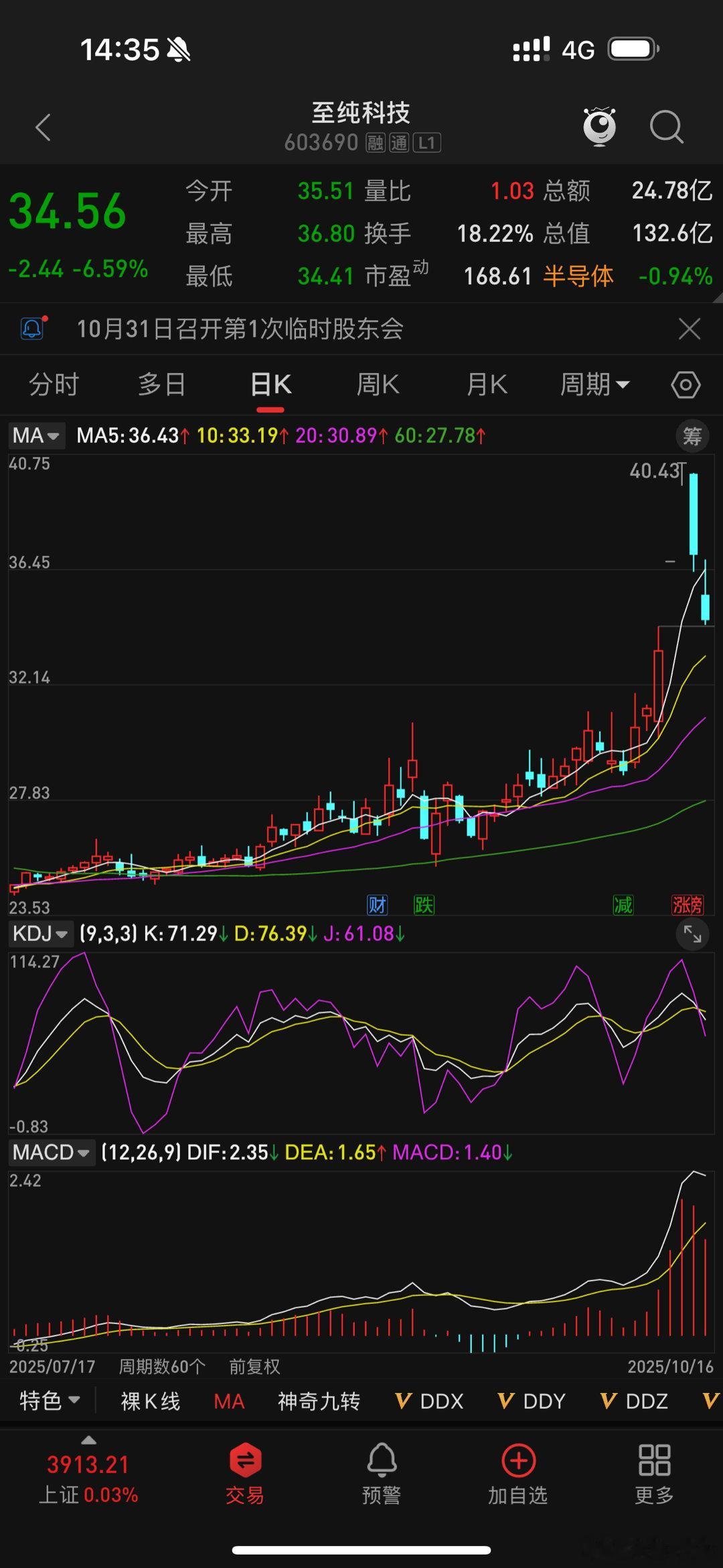
Task: Expand KDJ panel to fullscreen
Action: click(692, 934)
